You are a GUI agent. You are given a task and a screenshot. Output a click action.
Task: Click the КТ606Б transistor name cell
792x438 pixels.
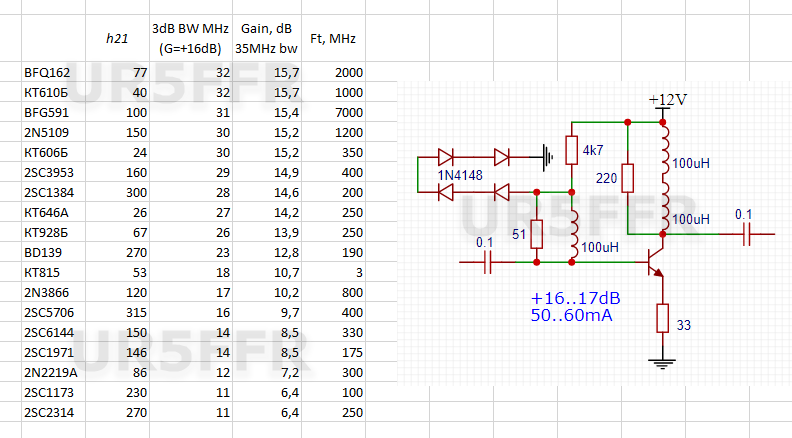click(x=54, y=153)
